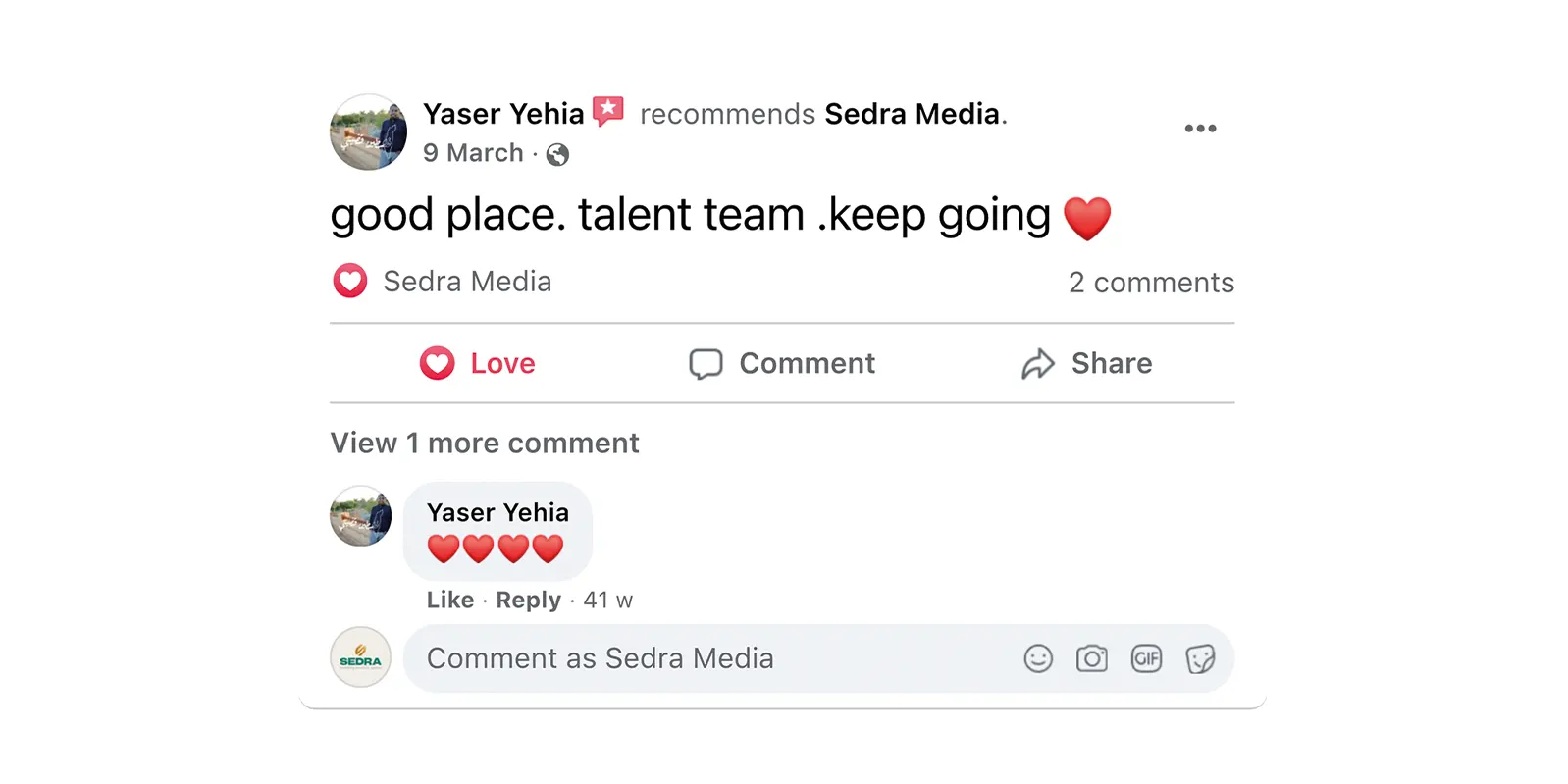Click the camera icon to attach a photo
This screenshot has width=1568, height=784.
click(x=1093, y=658)
